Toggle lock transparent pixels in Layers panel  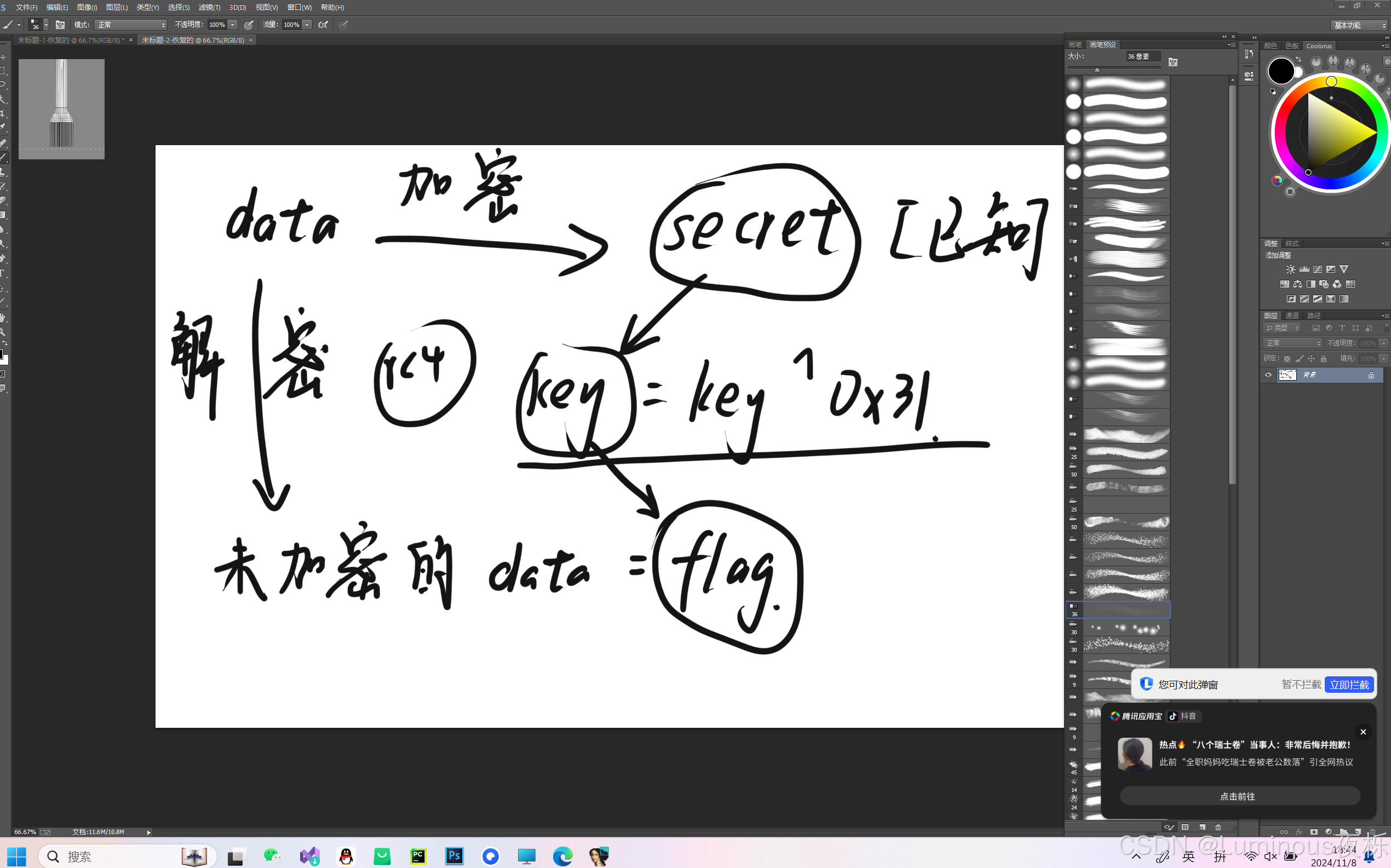pyautogui.click(x=1287, y=359)
